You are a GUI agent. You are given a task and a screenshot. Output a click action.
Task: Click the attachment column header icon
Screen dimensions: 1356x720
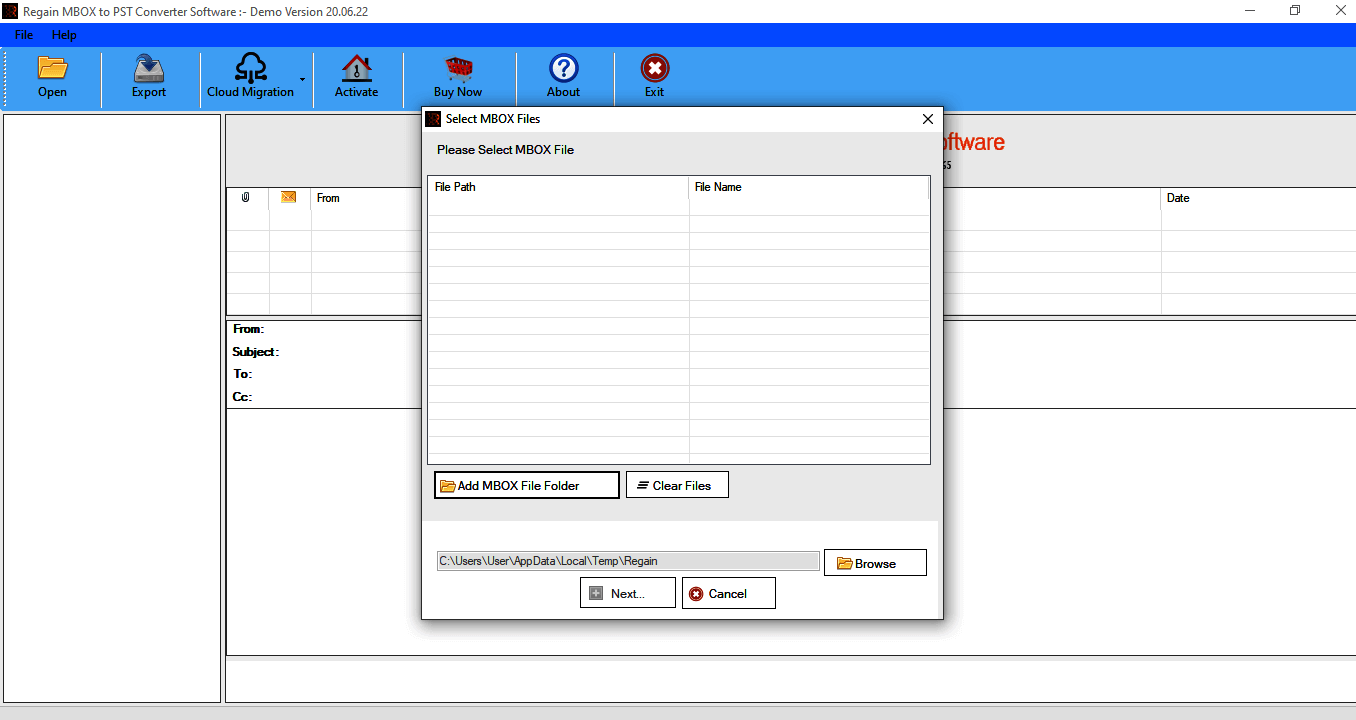pyautogui.click(x=246, y=198)
